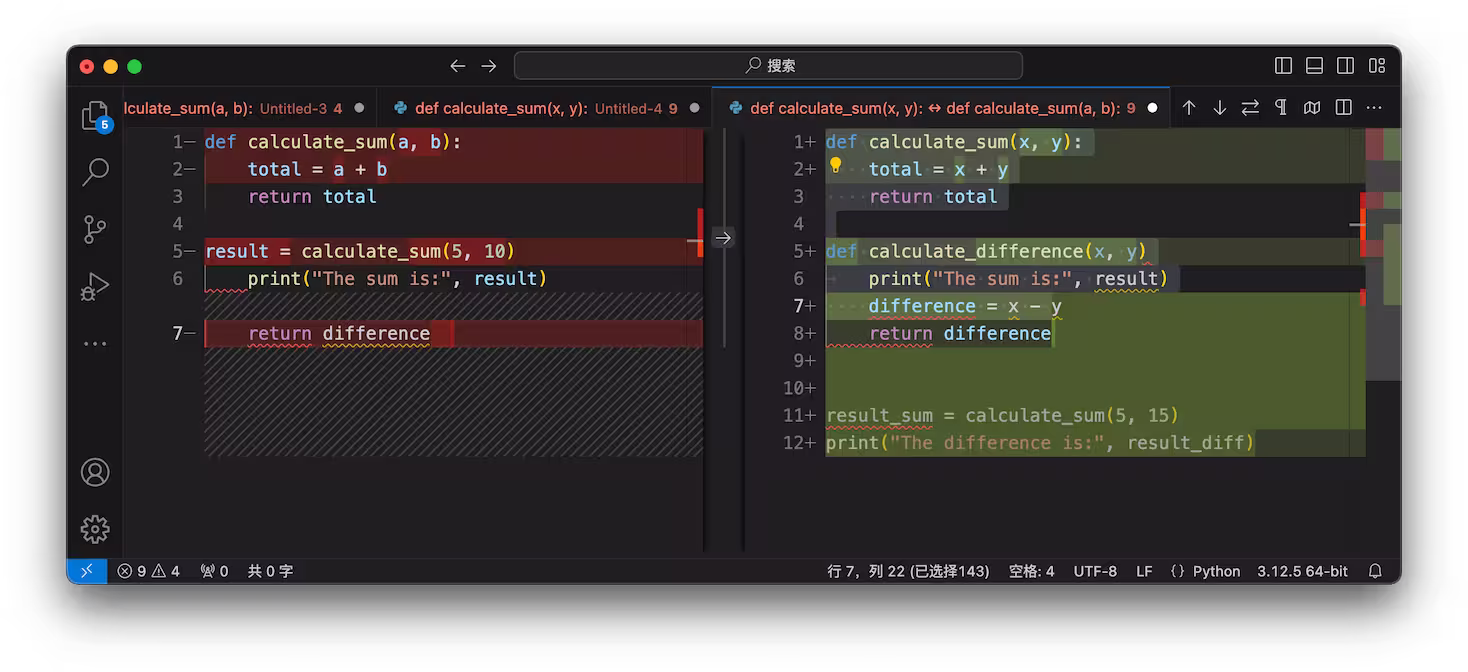Toggle the primary side bar
The width and height of the screenshot is (1468, 672).
[1284, 66]
